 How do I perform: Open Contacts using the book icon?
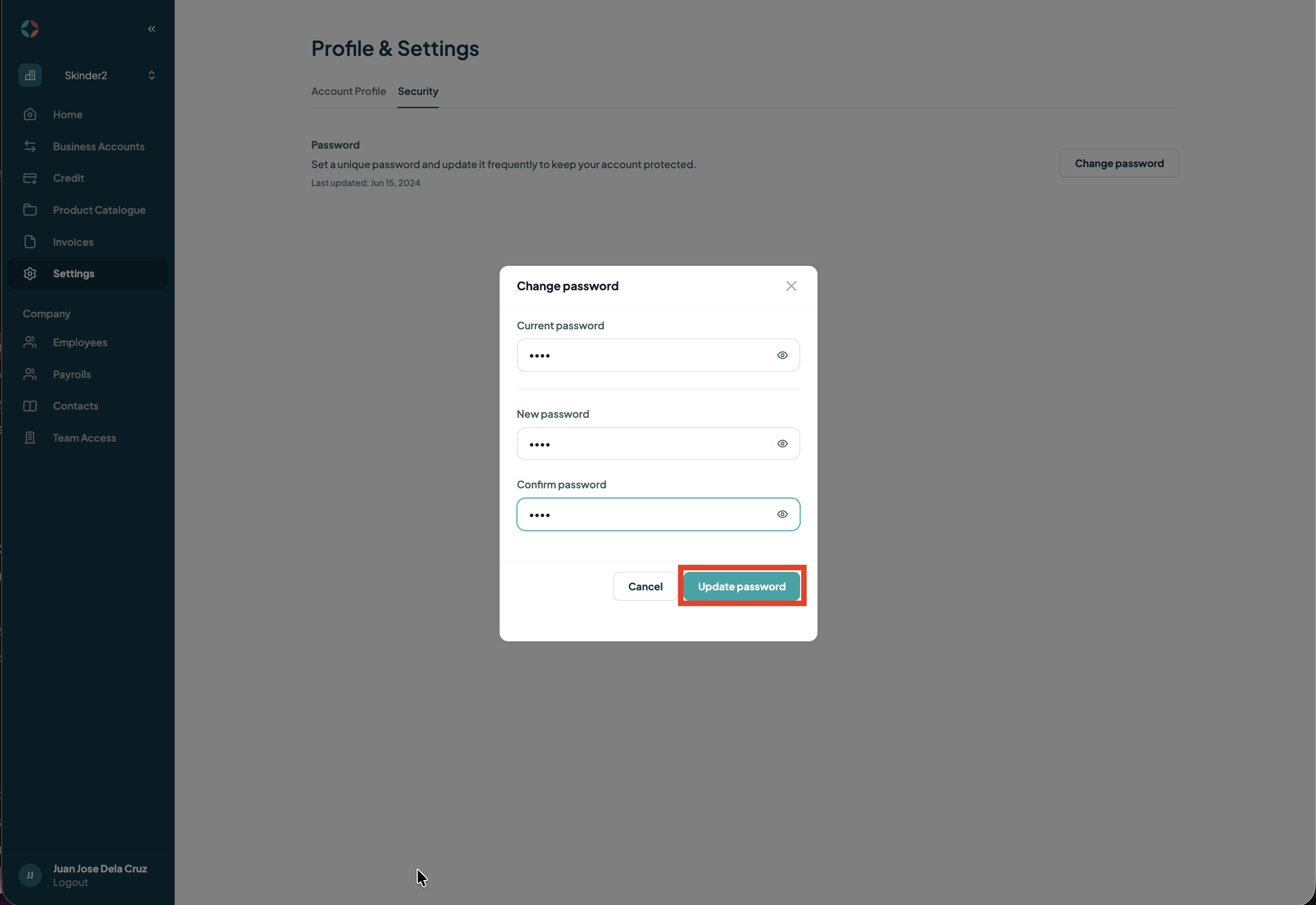[30, 406]
